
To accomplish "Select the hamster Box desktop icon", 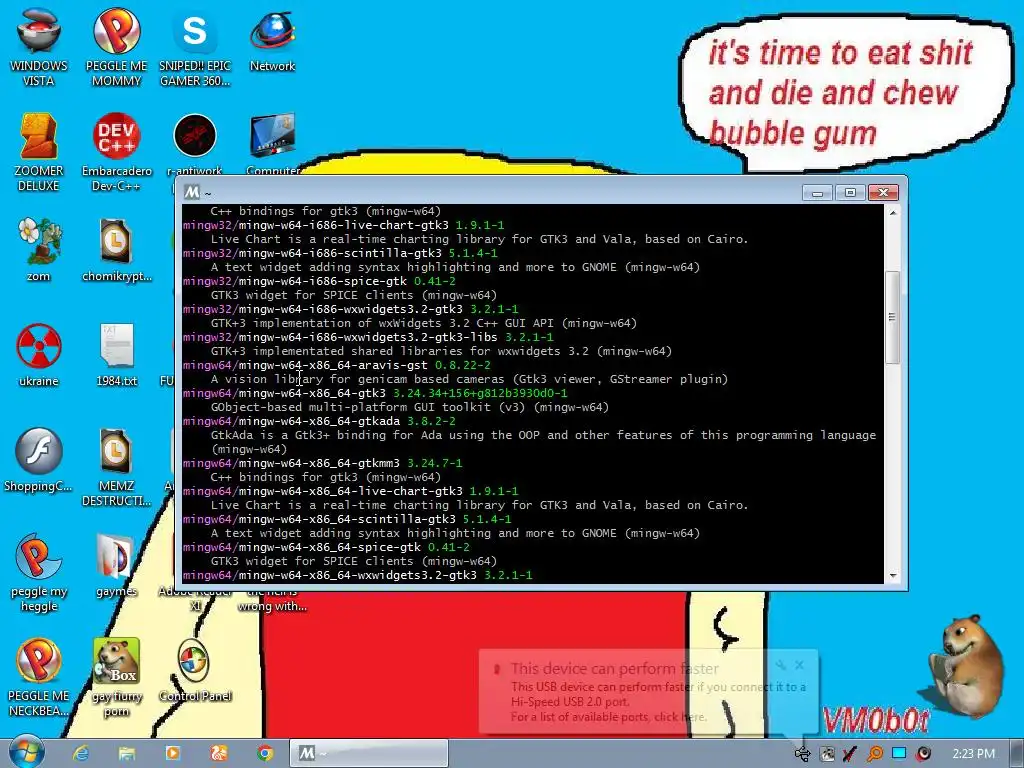I will 116,677.
